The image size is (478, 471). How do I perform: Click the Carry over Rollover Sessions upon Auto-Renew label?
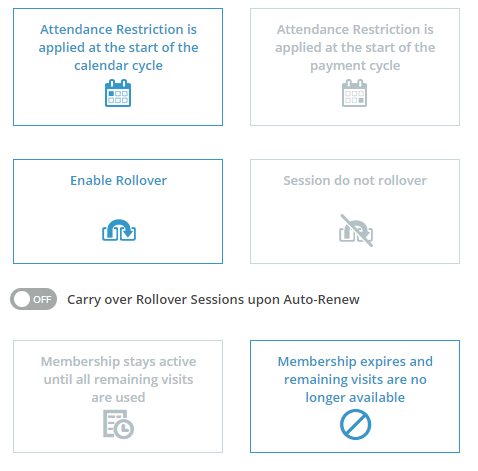point(213,299)
